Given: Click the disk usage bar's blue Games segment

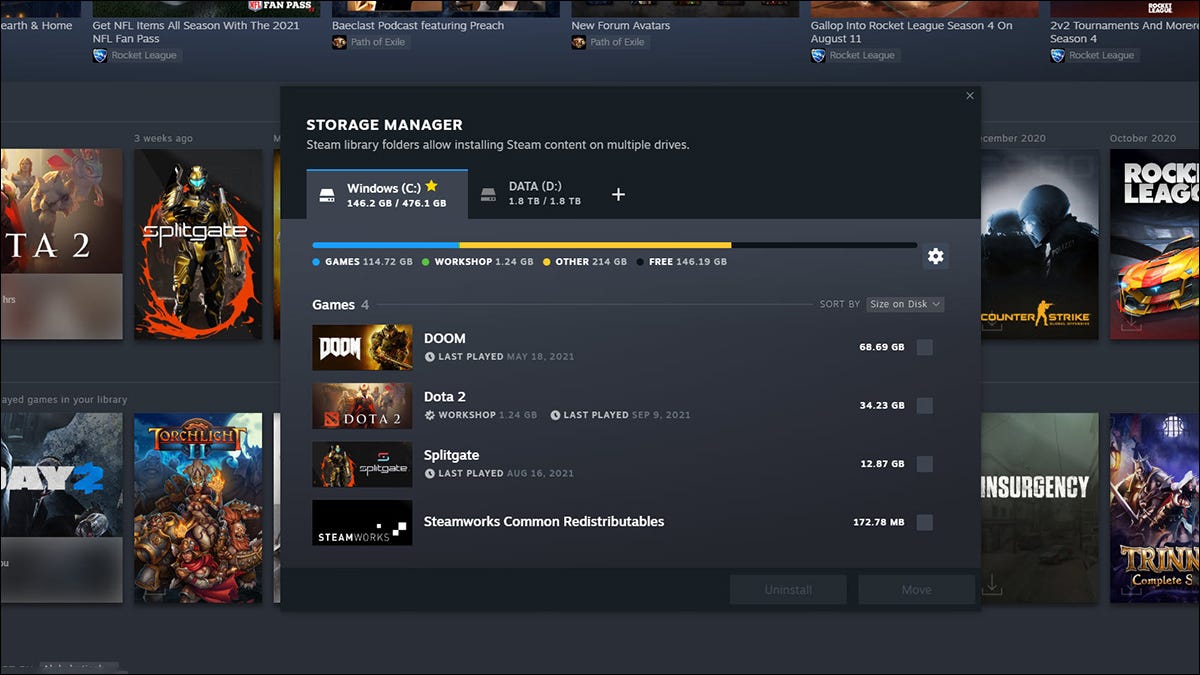Looking at the screenshot, I should [386, 245].
